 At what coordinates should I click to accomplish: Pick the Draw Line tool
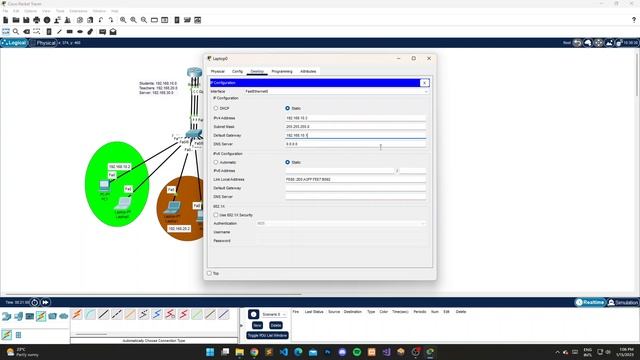coord(59,31)
